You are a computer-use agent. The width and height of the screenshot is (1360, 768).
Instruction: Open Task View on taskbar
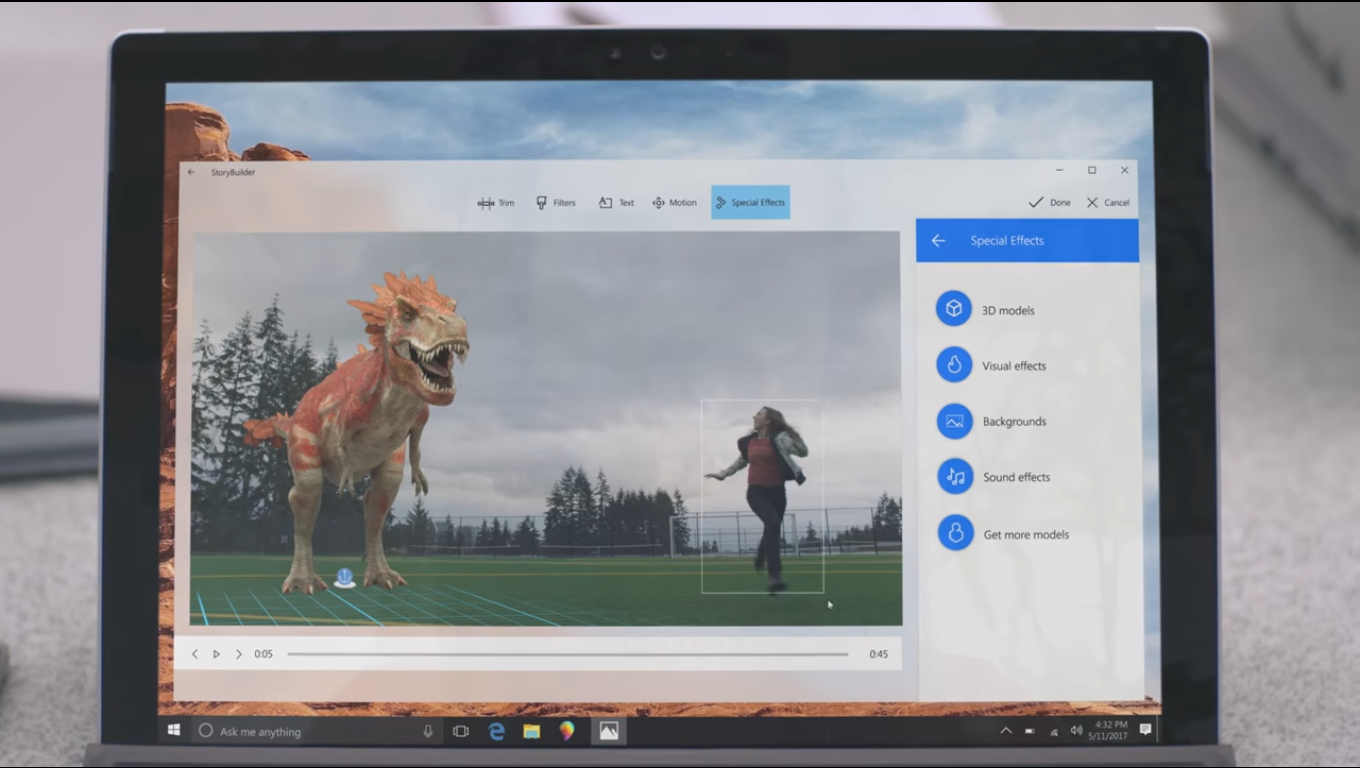pos(461,731)
